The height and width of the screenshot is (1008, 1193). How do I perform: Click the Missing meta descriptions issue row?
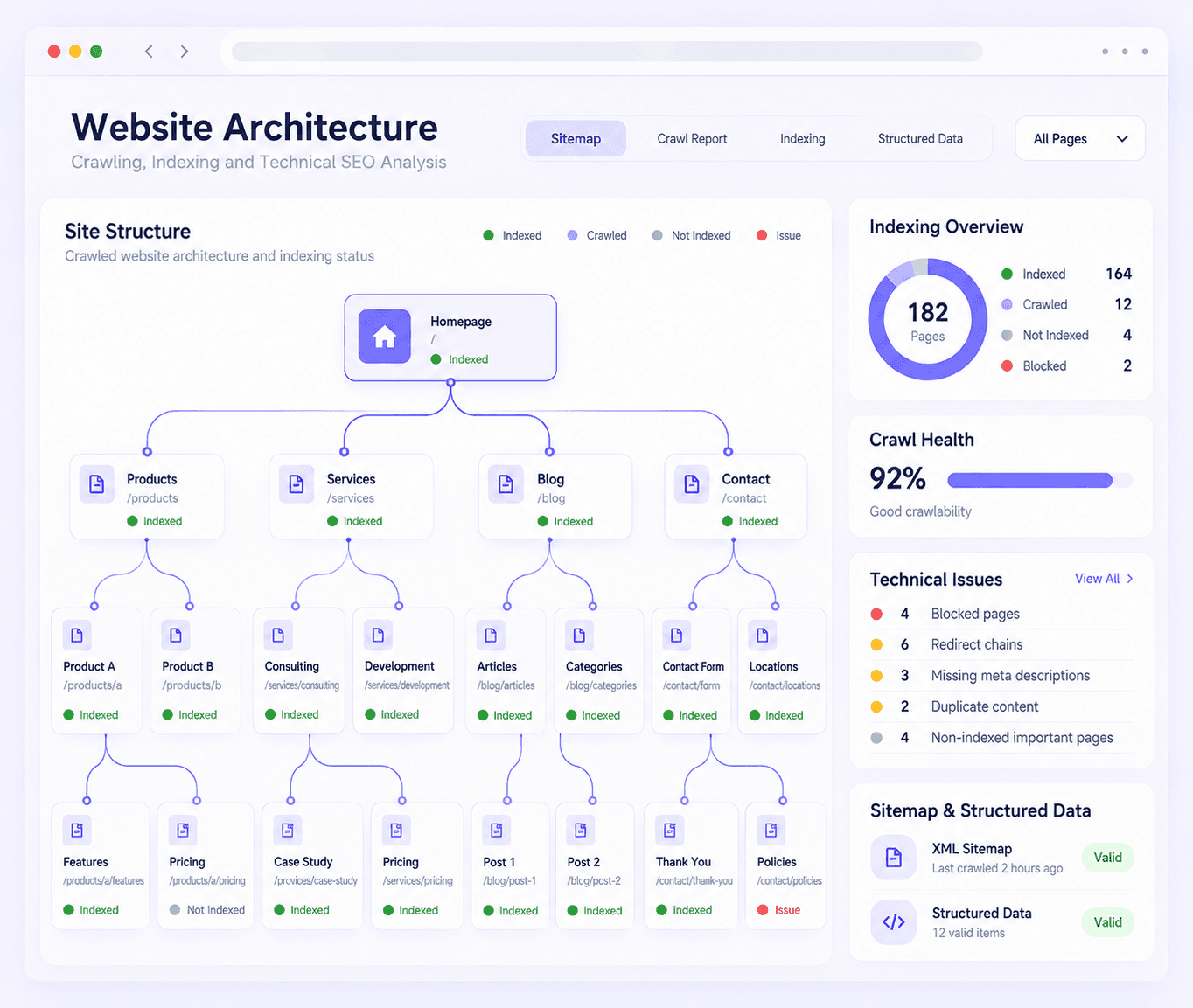(x=1002, y=676)
